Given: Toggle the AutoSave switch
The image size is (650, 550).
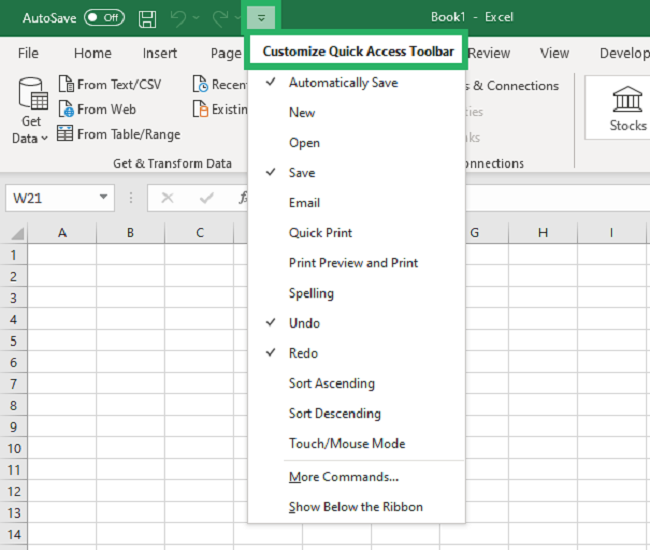Looking at the screenshot, I should point(104,18).
